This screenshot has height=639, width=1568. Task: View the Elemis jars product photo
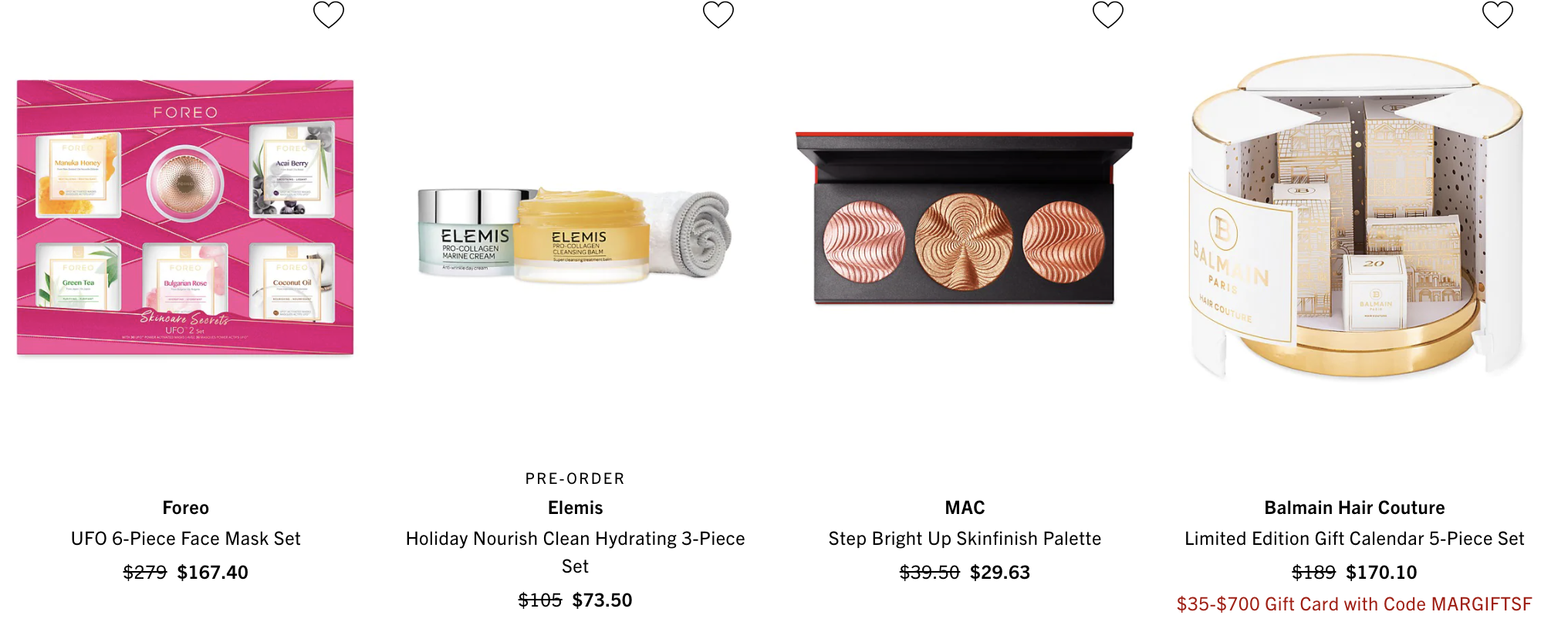coord(575,233)
